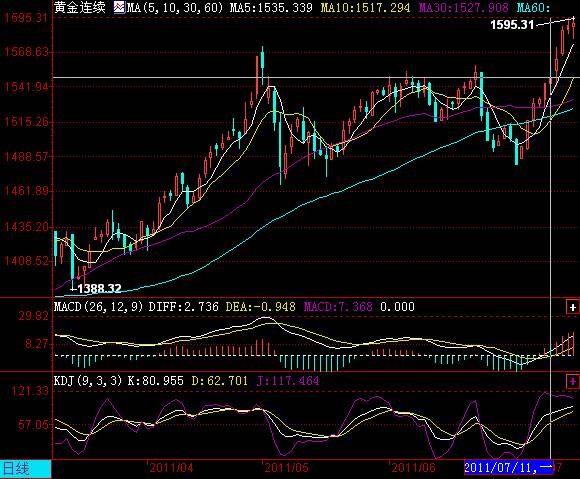The width and height of the screenshot is (580, 479).
Task: Jump to the 2011/04 date marker
Action: (x=171, y=468)
